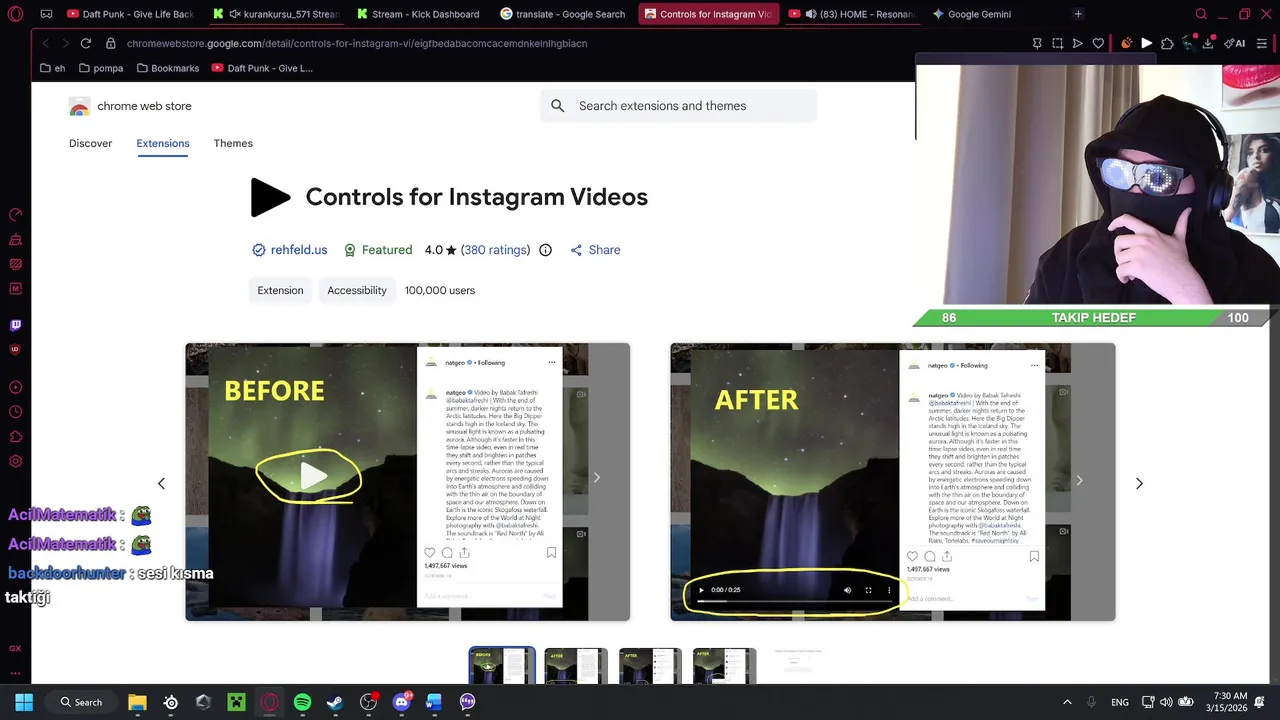This screenshot has height=720, width=1280.
Task: Switch to the Daft Punk YouTube tab
Action: [129, 14]
